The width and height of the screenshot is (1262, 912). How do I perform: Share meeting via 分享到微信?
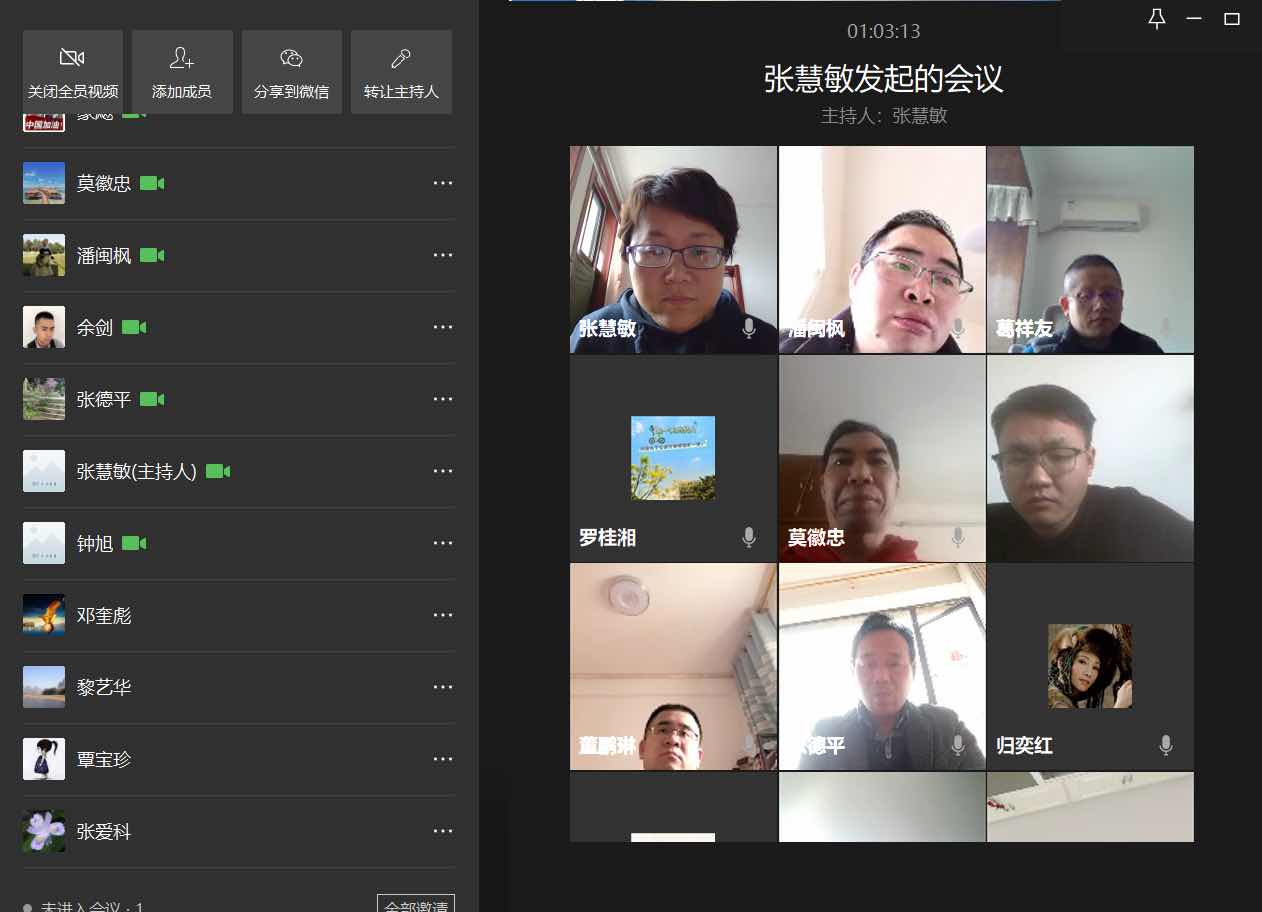(291, 72)
